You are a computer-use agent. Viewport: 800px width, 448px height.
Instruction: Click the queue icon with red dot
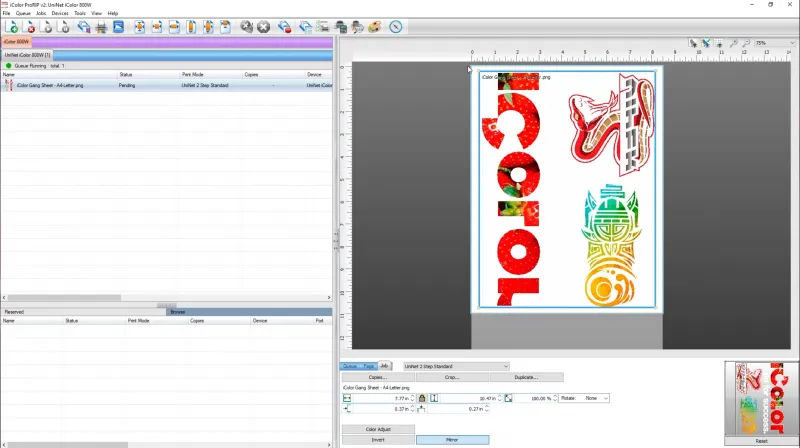pos(285,27)
